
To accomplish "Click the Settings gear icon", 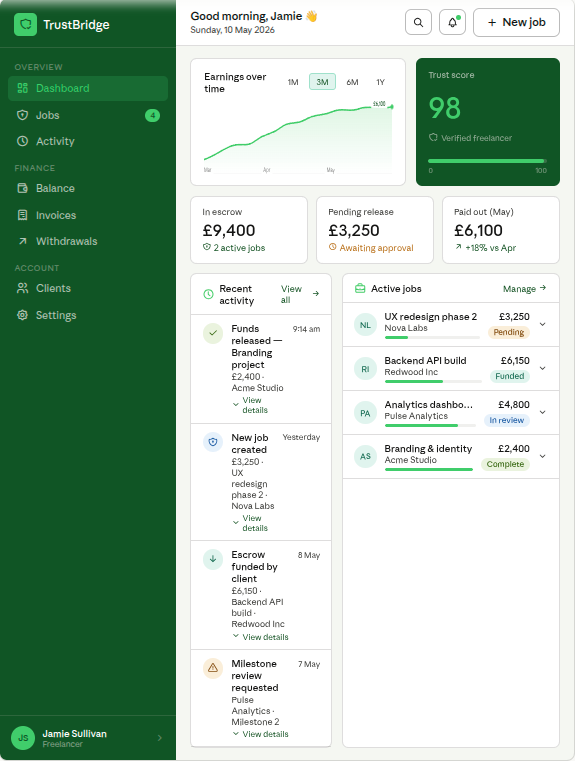I will tap(22, 315).
